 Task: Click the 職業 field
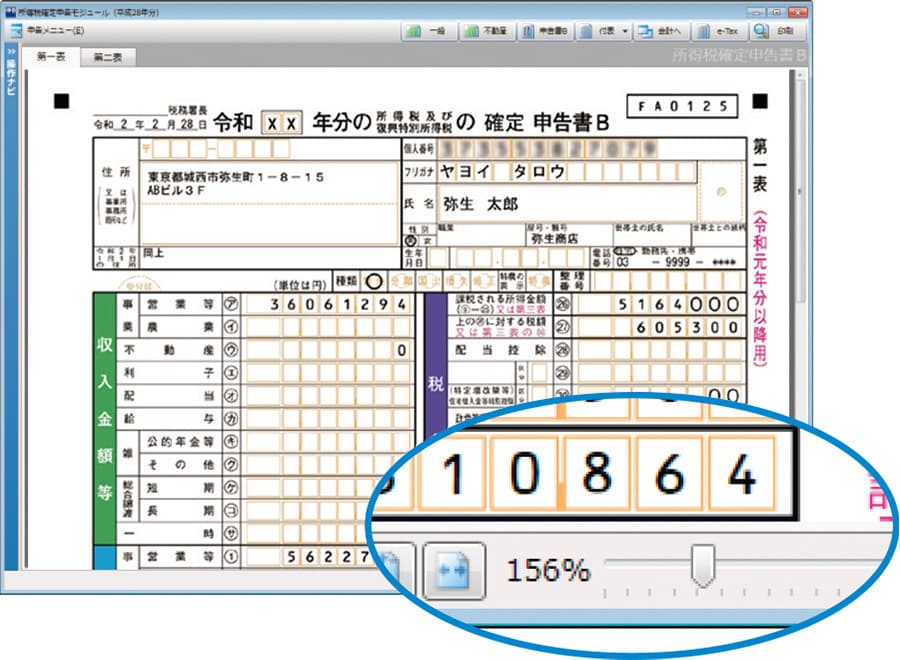[481, 235]
